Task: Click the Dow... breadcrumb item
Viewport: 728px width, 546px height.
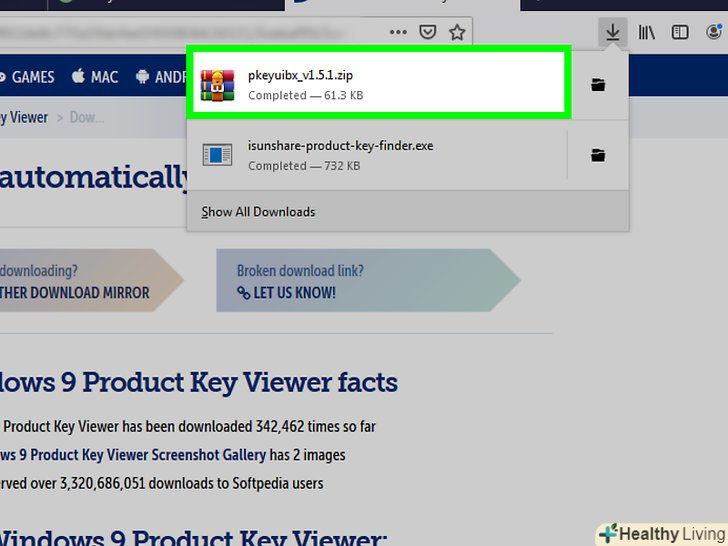Action: (x=86, y=117)
